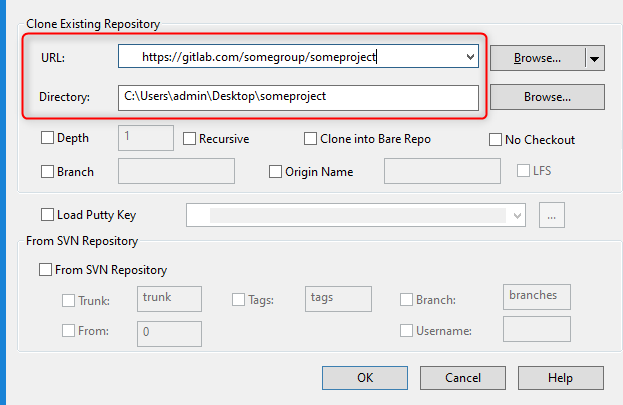
Task: Enable the From SVN Repository checkbox
Action: (x=45, y=270)
